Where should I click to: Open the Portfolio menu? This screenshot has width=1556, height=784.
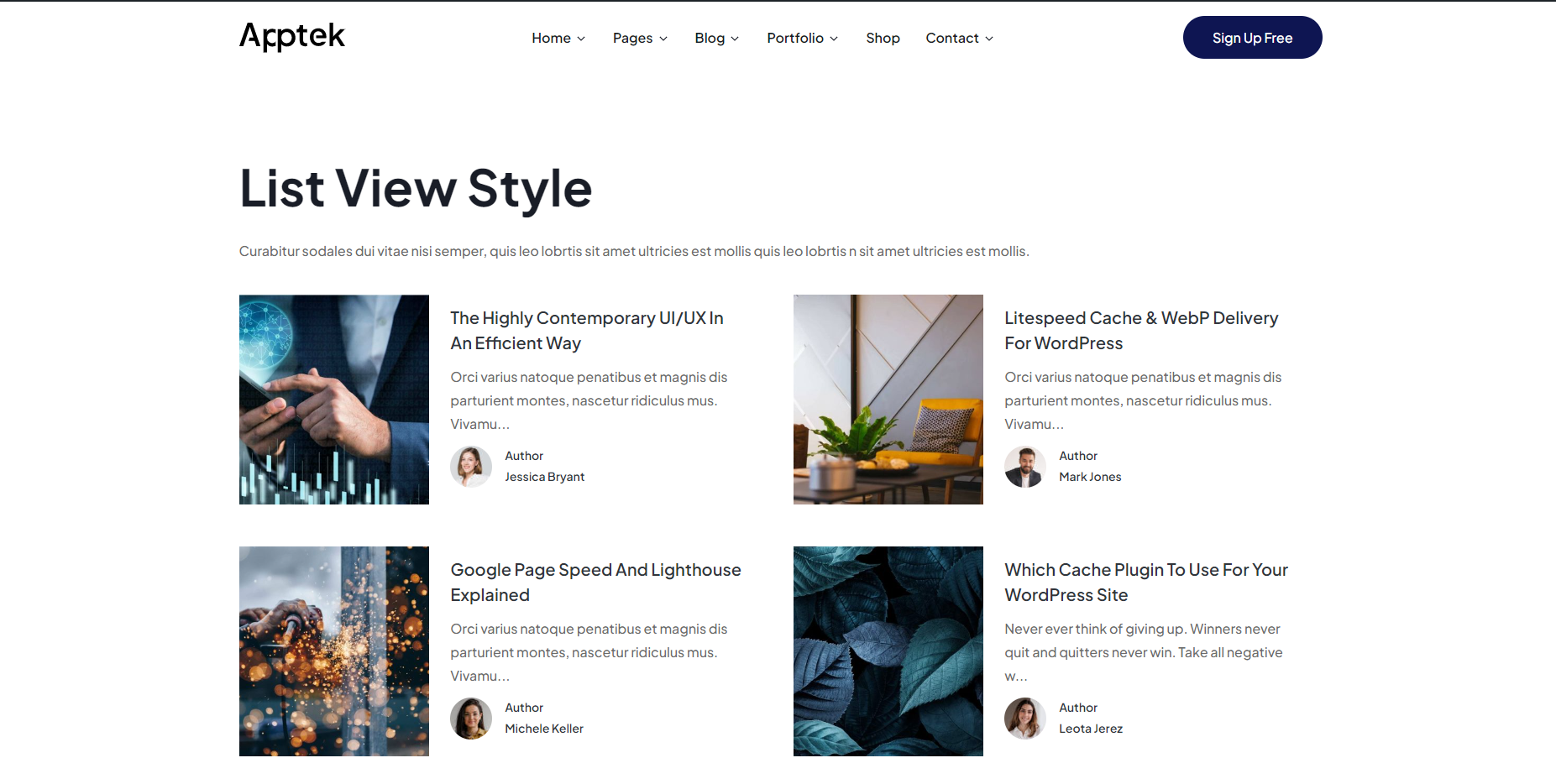[x=802, y=39]
